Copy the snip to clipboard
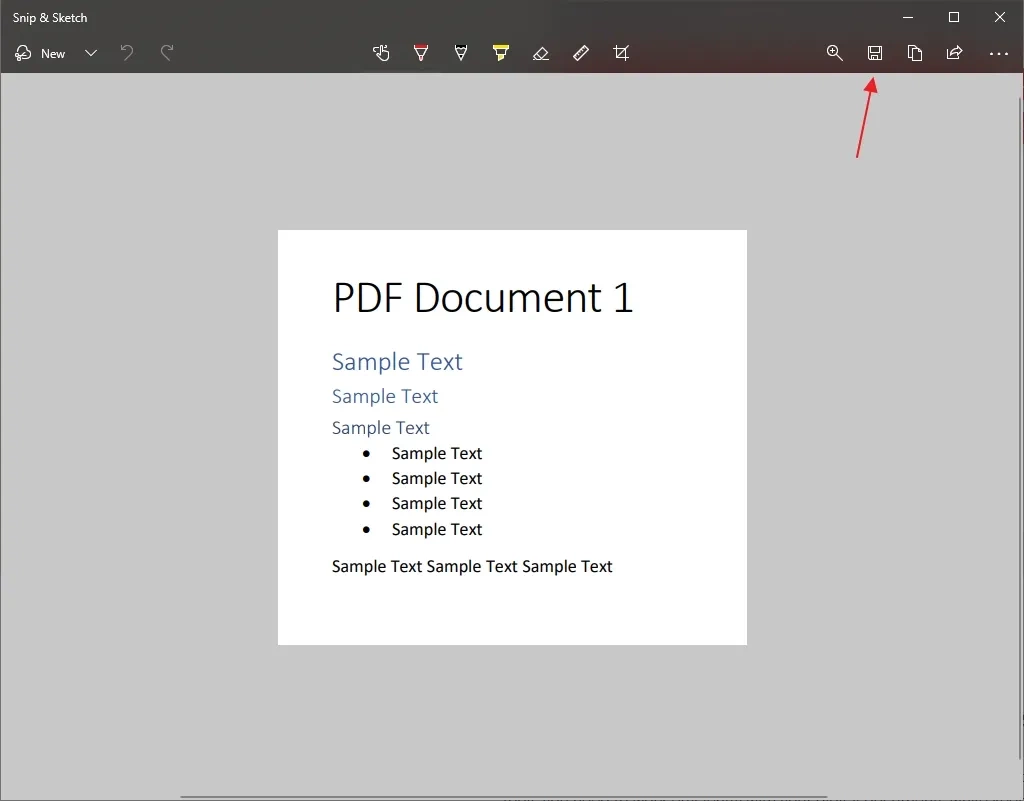1024x801 pixels. pos(915,53)
